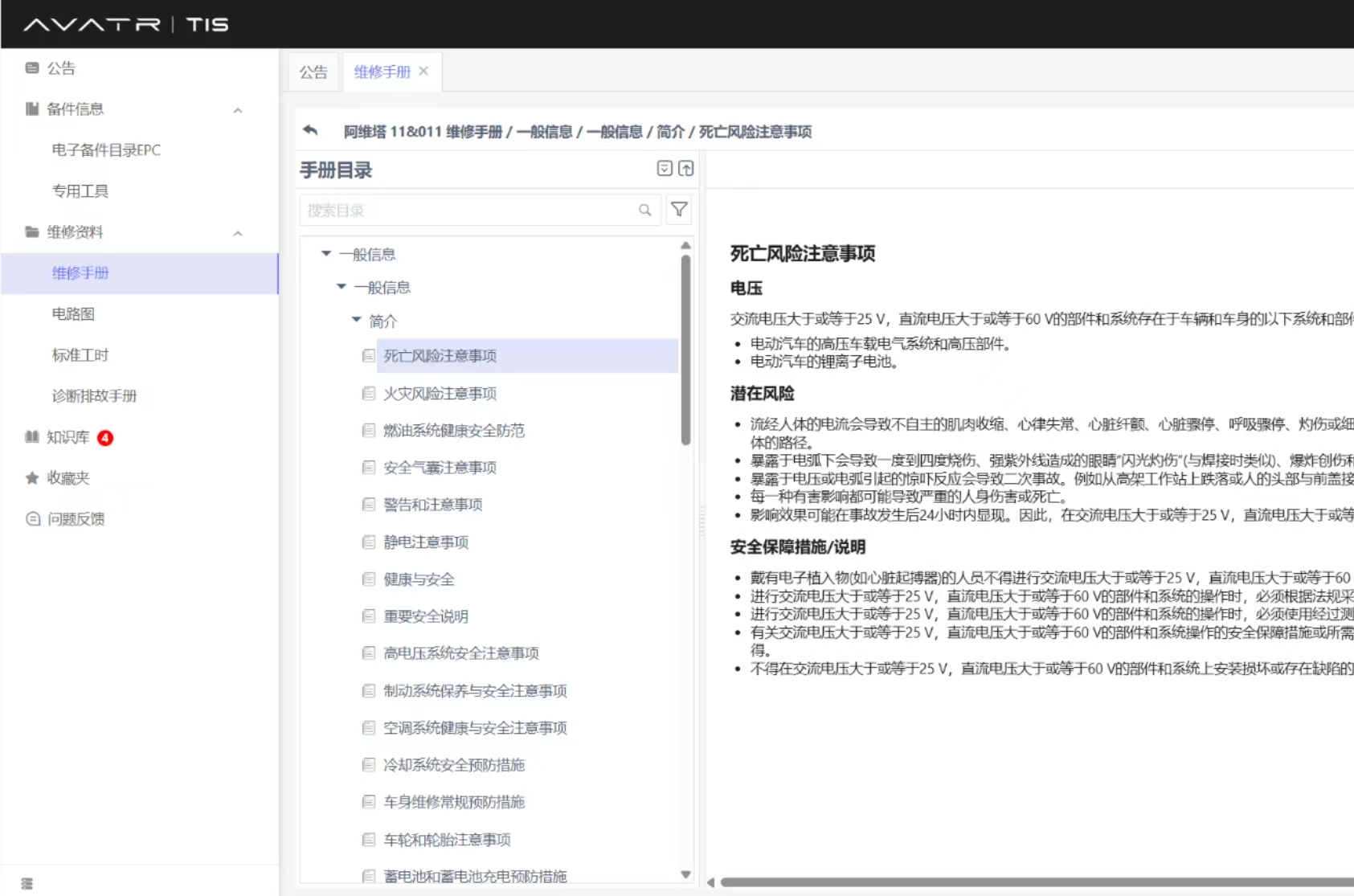Open 收藏夹 favorites with star icon
The image size is (1354, 896).
(x=67, y=478)
